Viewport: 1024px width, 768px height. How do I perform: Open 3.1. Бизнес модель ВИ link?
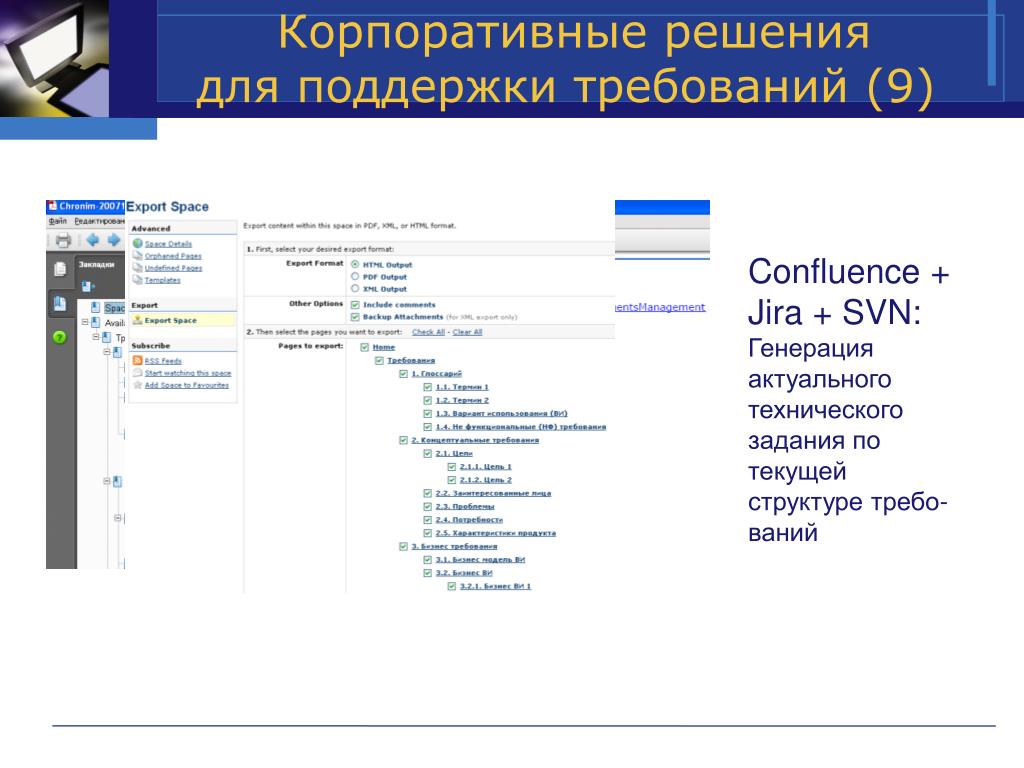pyautogui.click(x=481, y=559)
